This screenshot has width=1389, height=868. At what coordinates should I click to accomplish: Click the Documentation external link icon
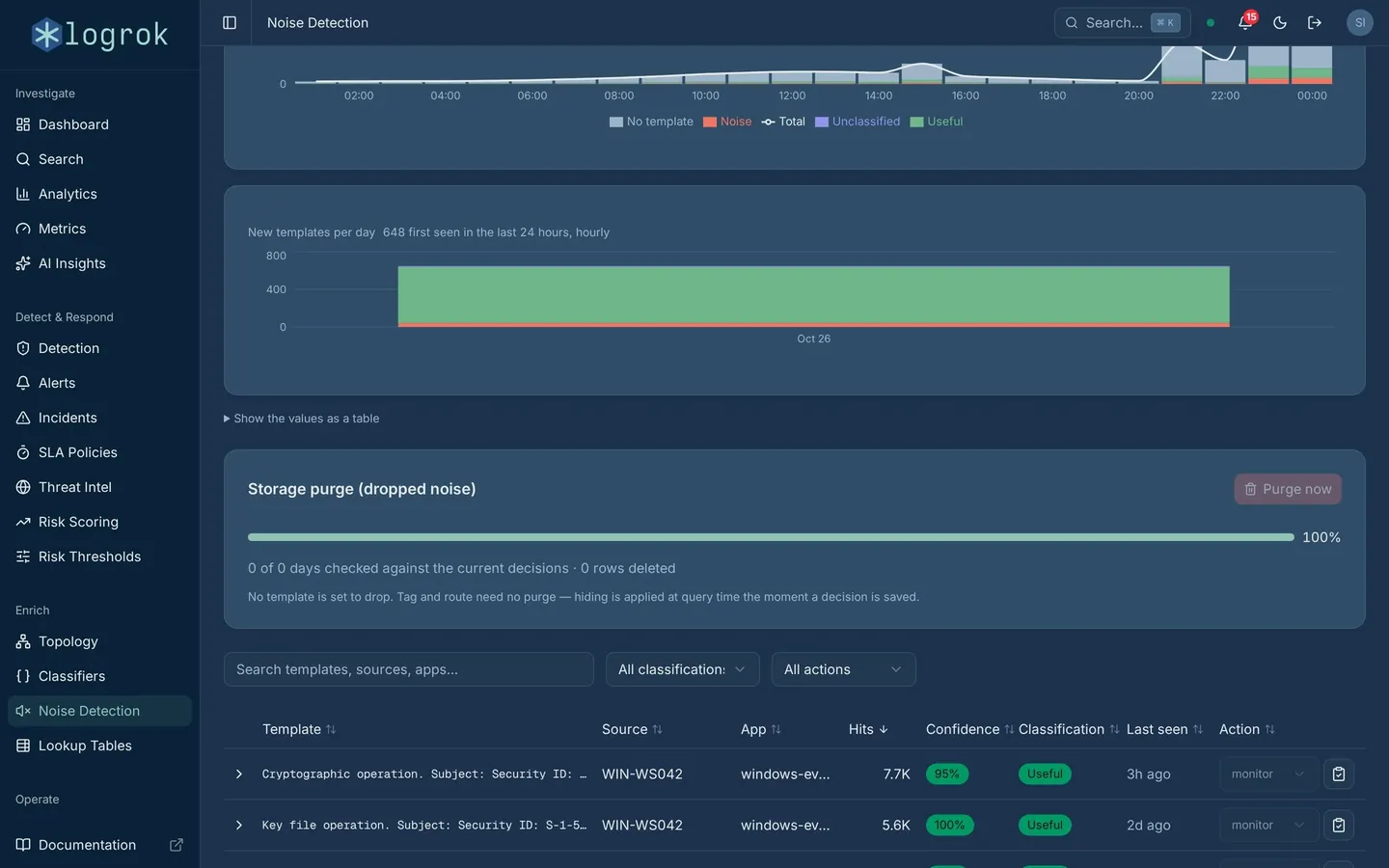[177, 845]
